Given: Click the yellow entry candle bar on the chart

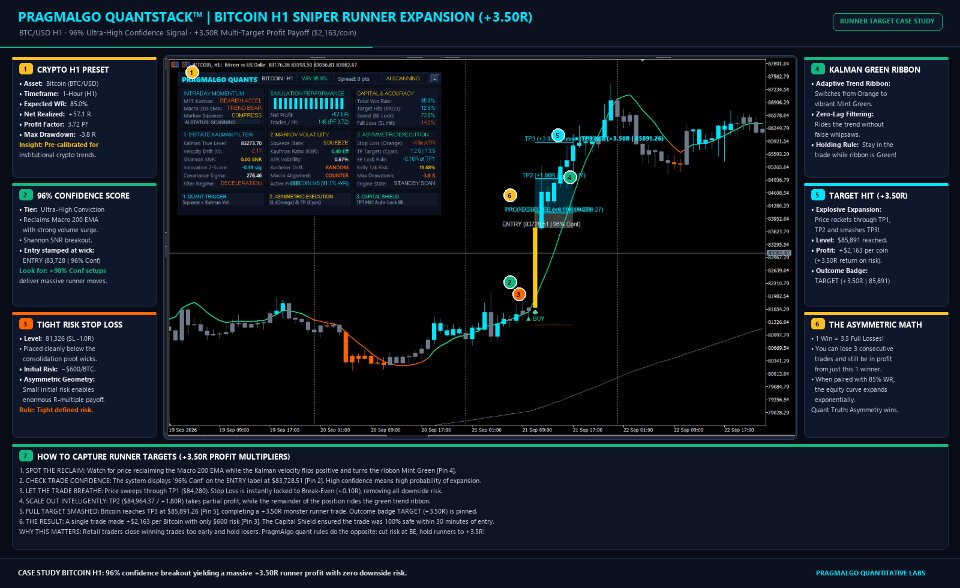Looking at the screenshot, I should 535,267.
